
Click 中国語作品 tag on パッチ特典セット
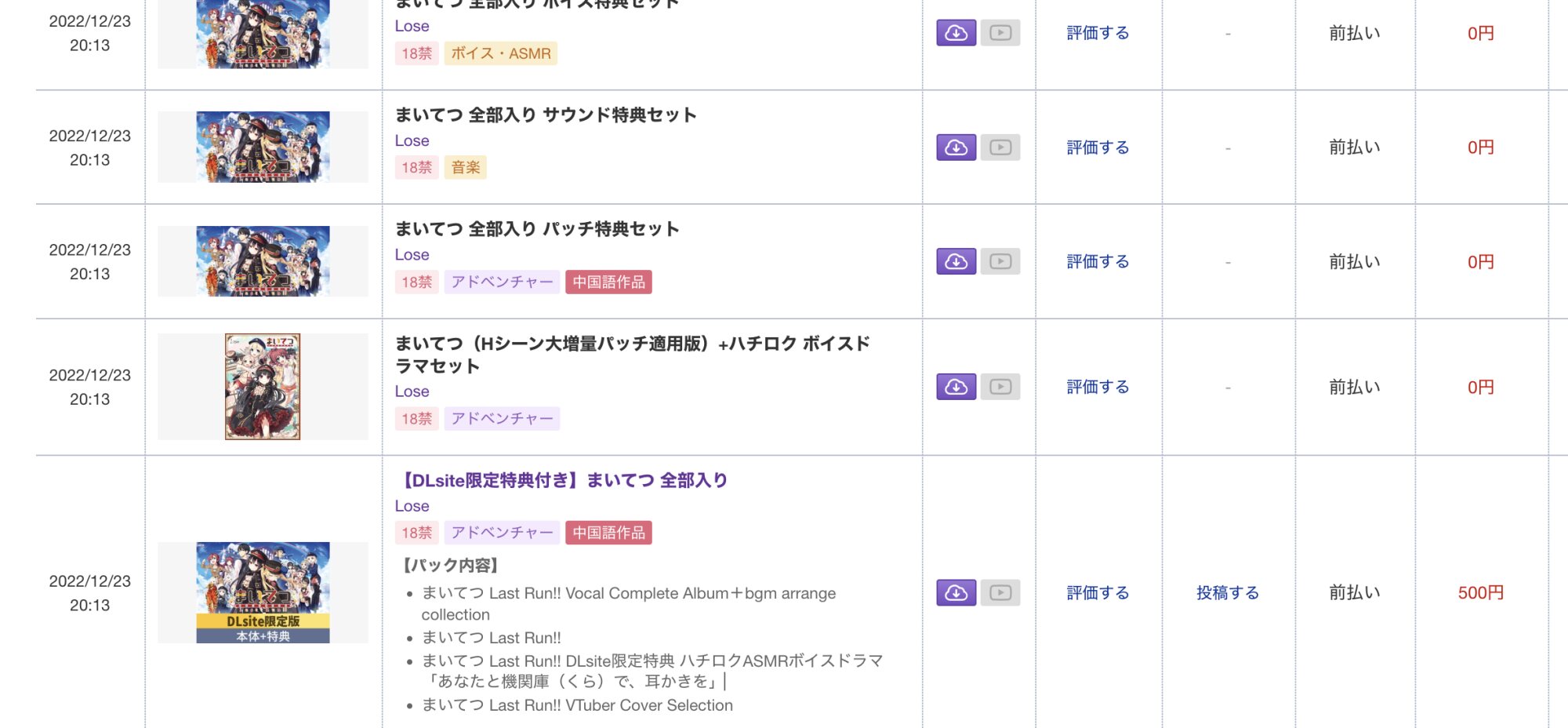click(x=608, y=282)
